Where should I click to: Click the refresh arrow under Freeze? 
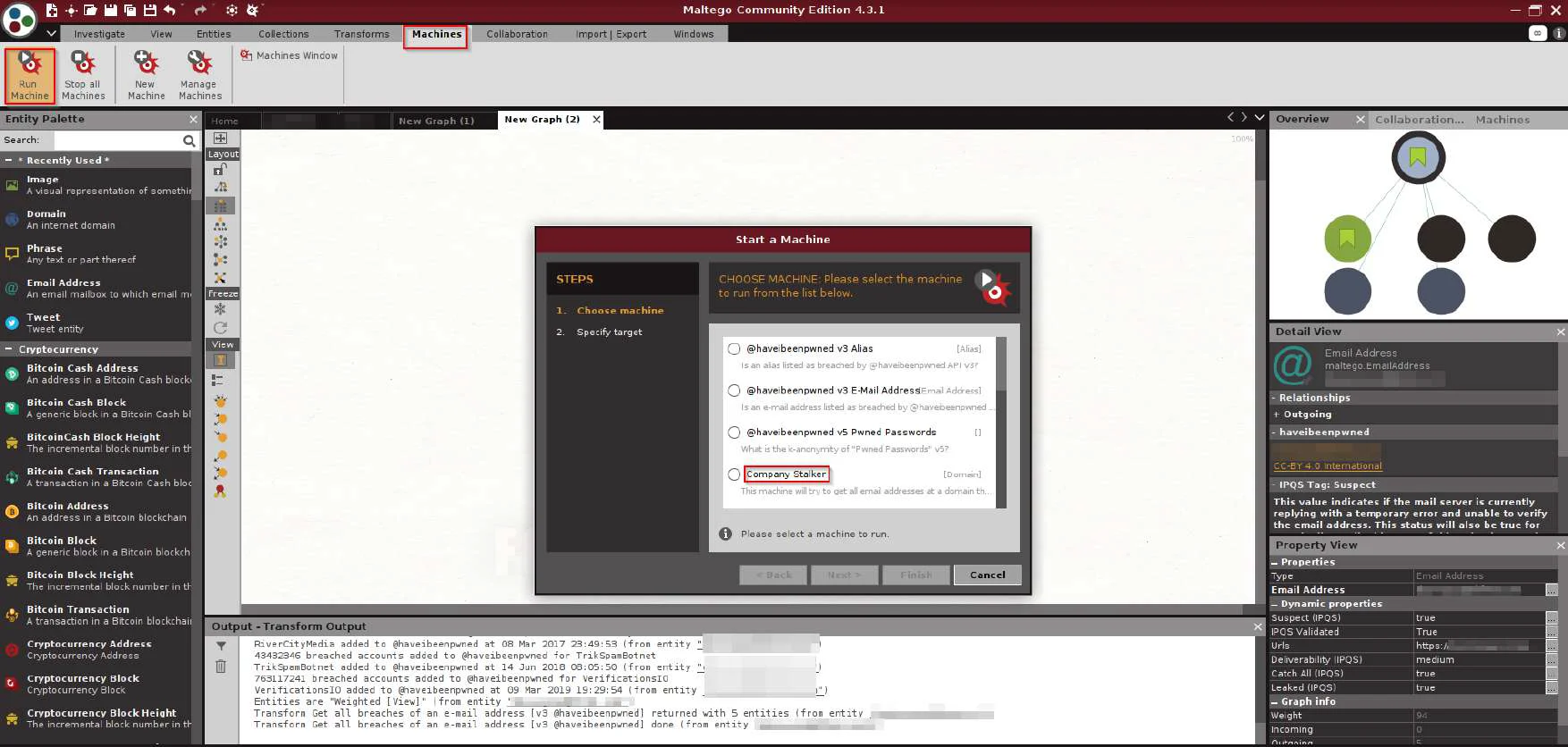coord(220,328)
